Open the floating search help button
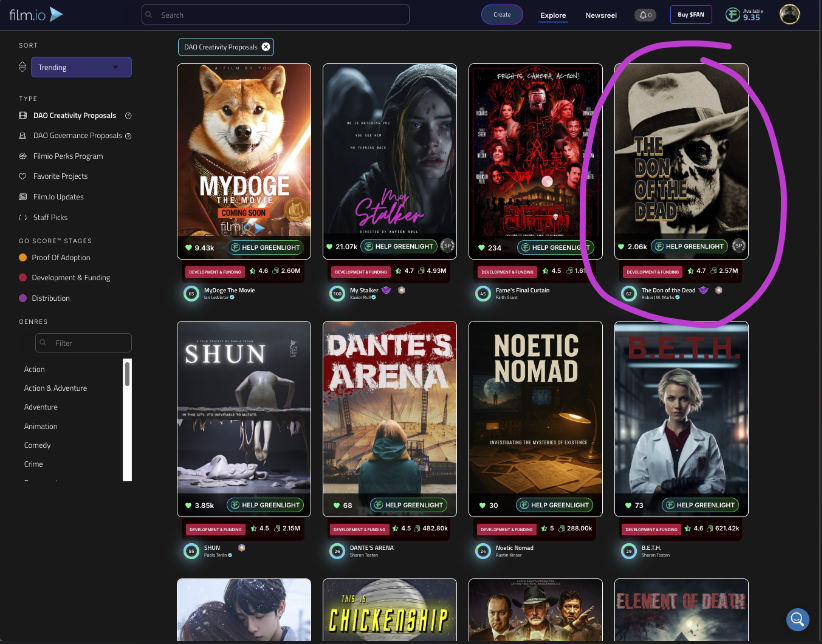This screenshot has height=644, width=822. pyautogui.click(x=797, y=619)
